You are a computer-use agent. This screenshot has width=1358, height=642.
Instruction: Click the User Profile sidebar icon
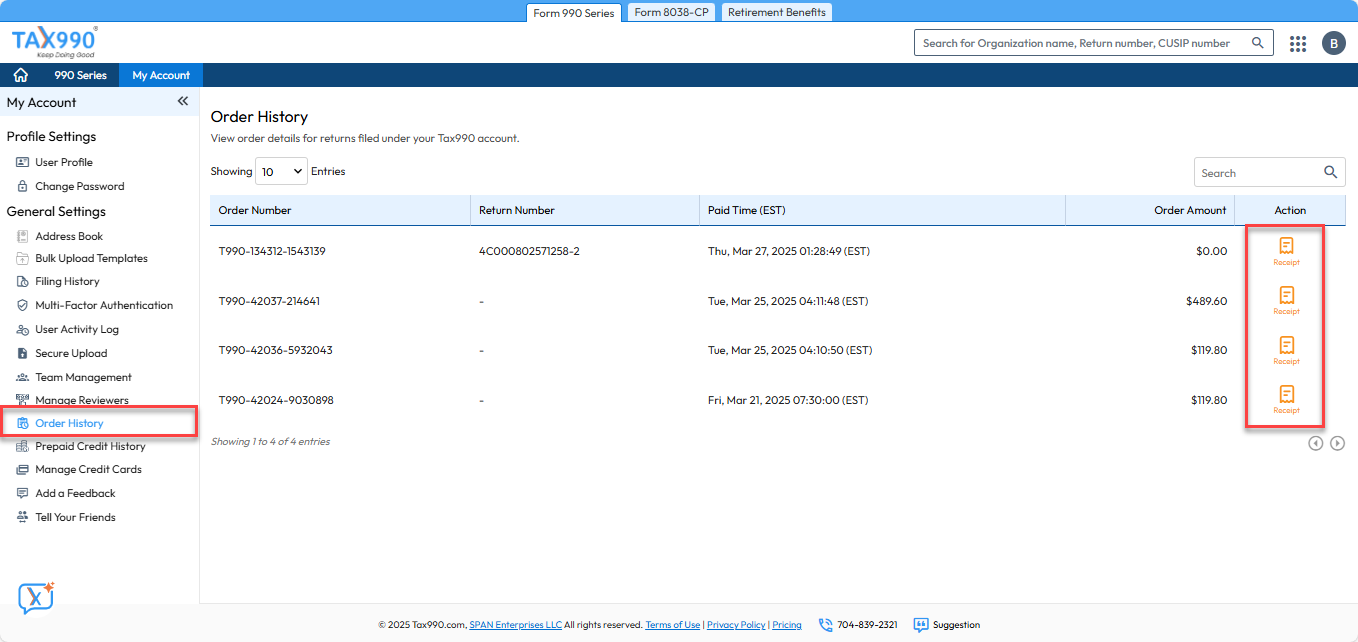[23, 162]
